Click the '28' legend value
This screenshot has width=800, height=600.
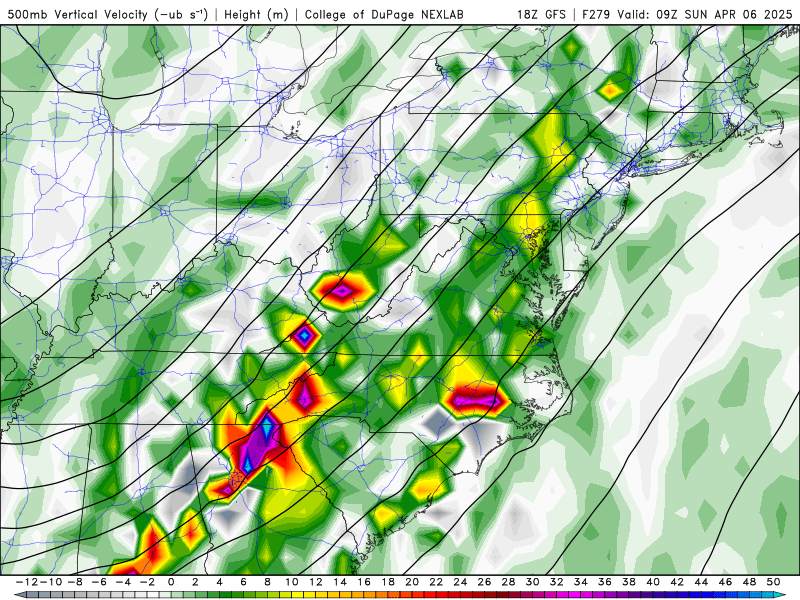[508, 582]
